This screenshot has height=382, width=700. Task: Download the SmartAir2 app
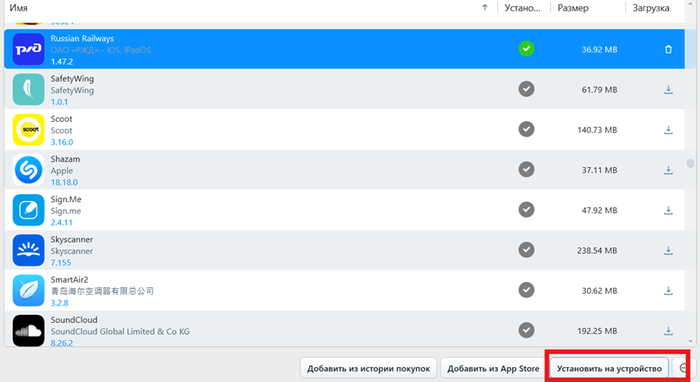tap(668, 291)
